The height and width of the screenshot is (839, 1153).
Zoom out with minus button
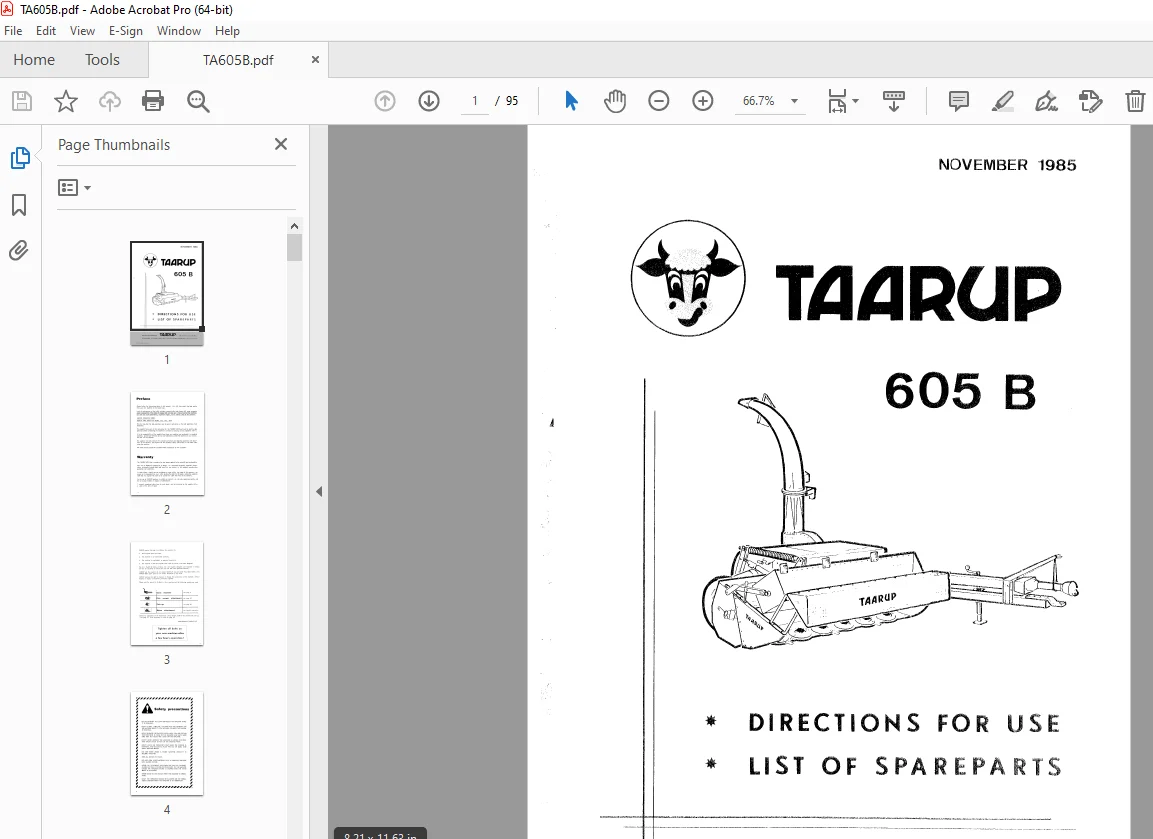[x=659, y=101]
